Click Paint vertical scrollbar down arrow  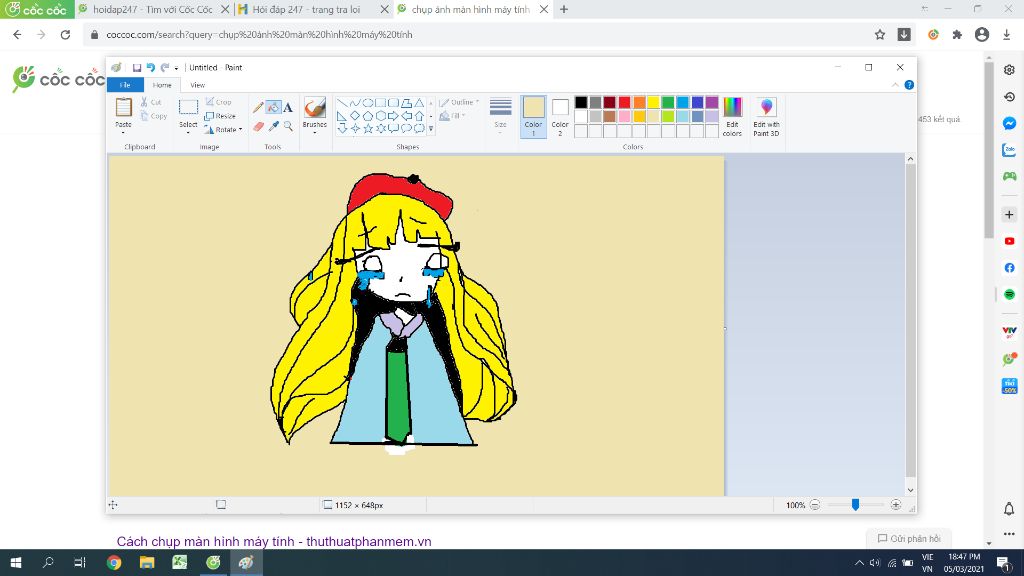[910, 490]
